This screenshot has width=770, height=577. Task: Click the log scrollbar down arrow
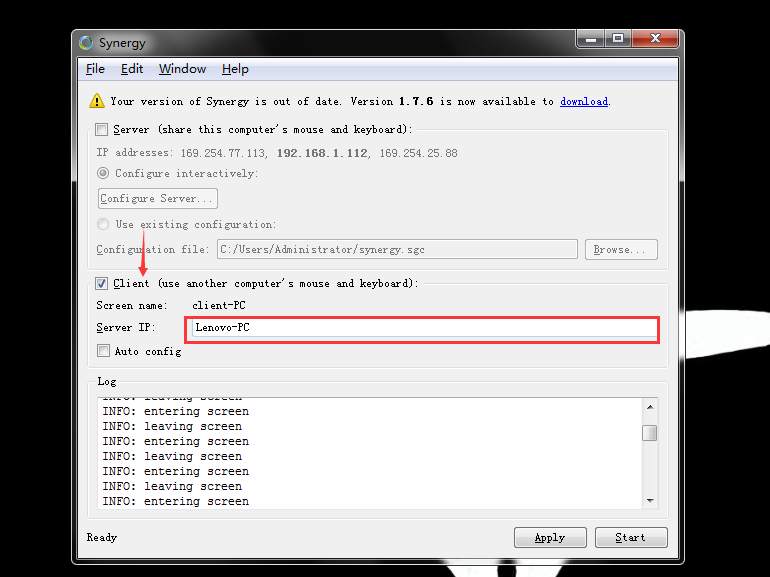tap(650, 500)
